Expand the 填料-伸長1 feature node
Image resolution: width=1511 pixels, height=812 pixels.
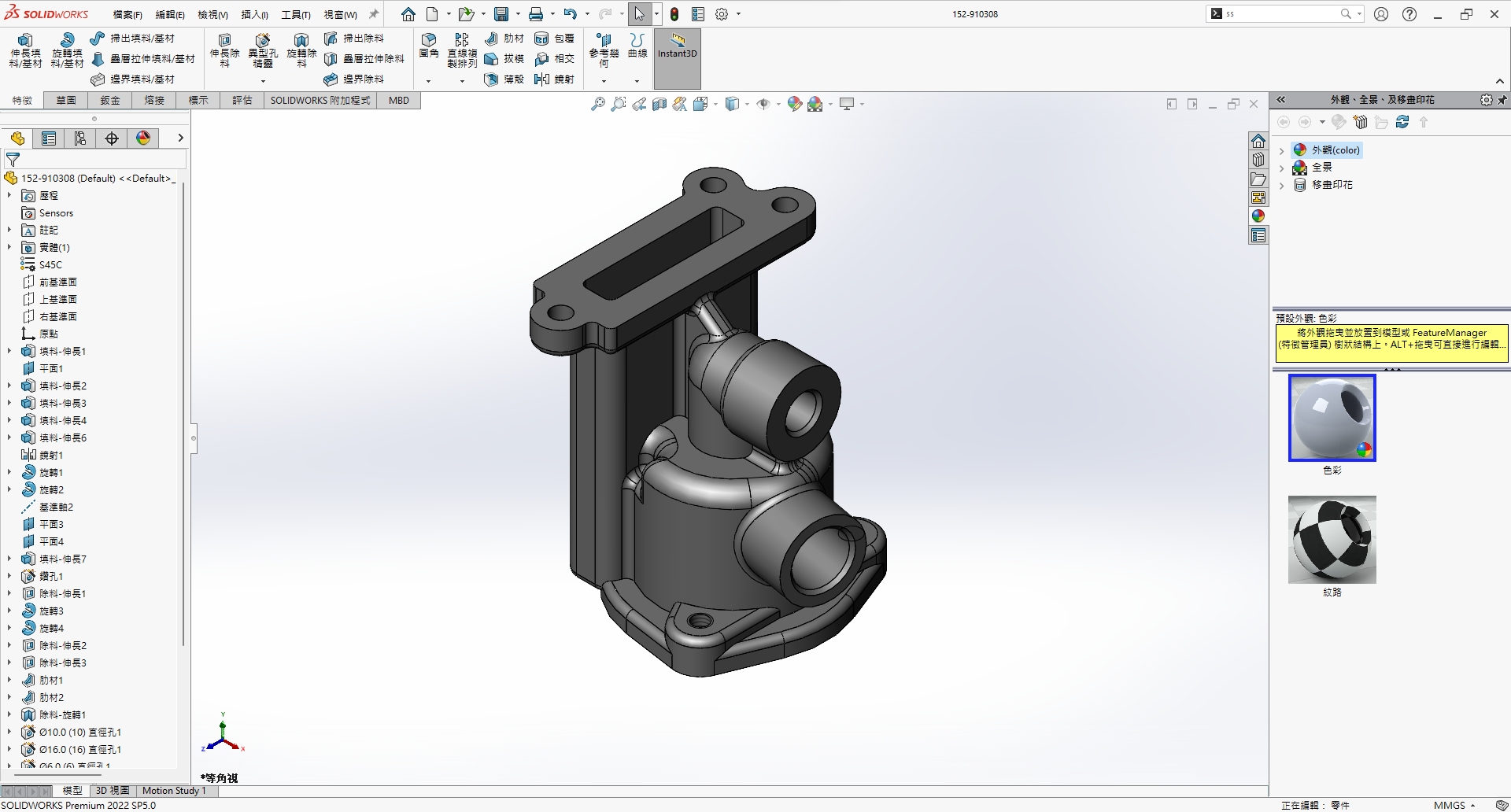click(9, 351)
